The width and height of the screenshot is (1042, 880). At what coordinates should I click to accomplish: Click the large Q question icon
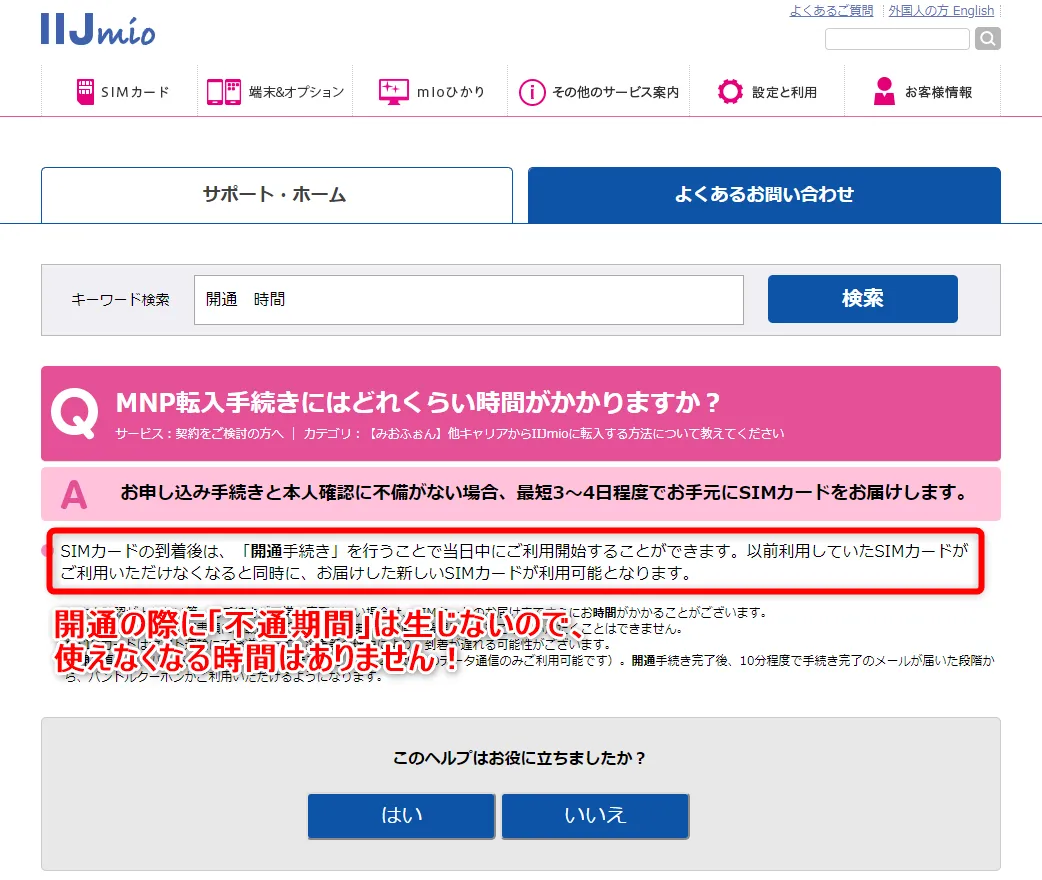click(x=74, y=413)
